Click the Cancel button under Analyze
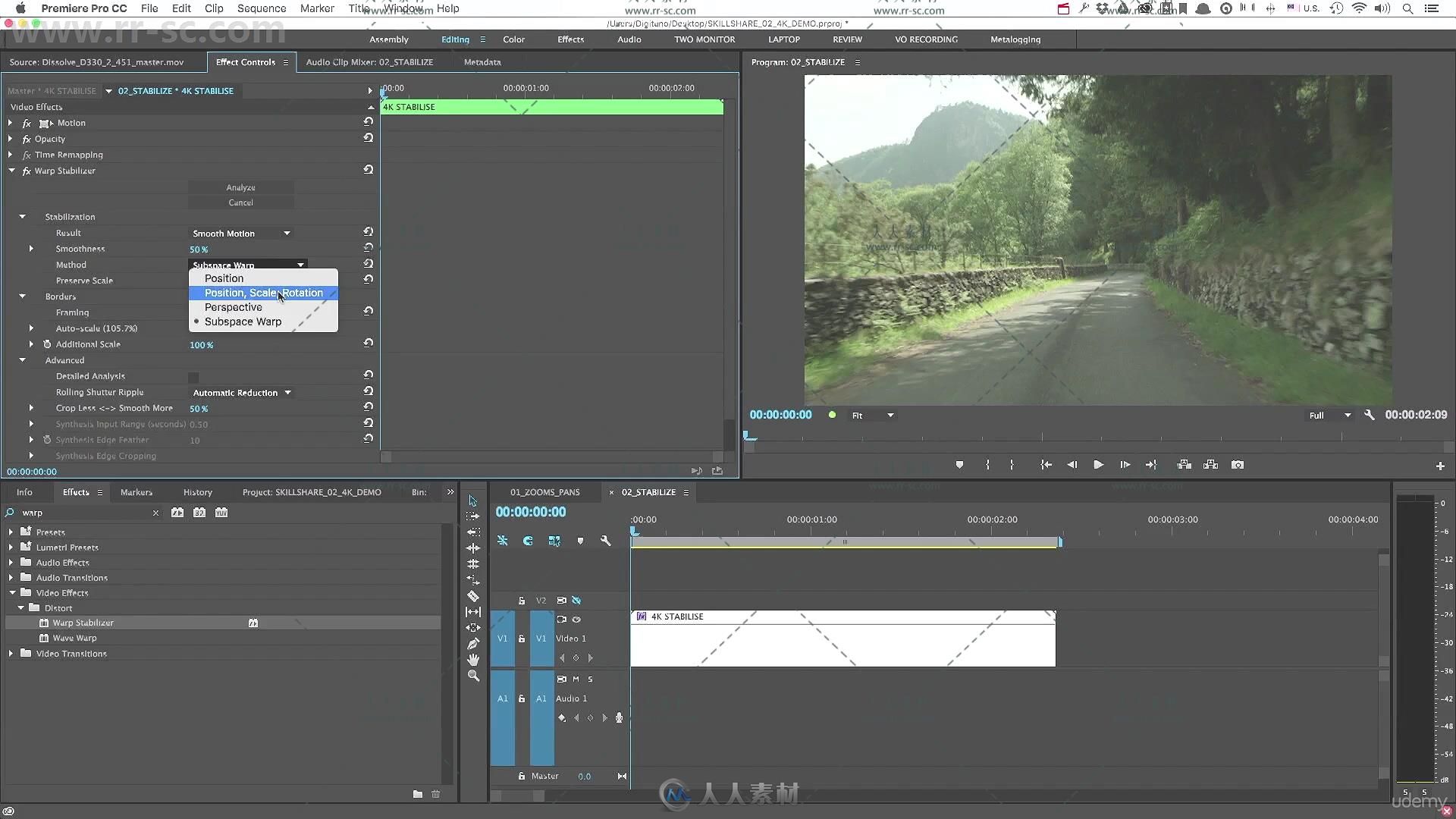This screenshot has height=819, width=1456. point(240,202)
